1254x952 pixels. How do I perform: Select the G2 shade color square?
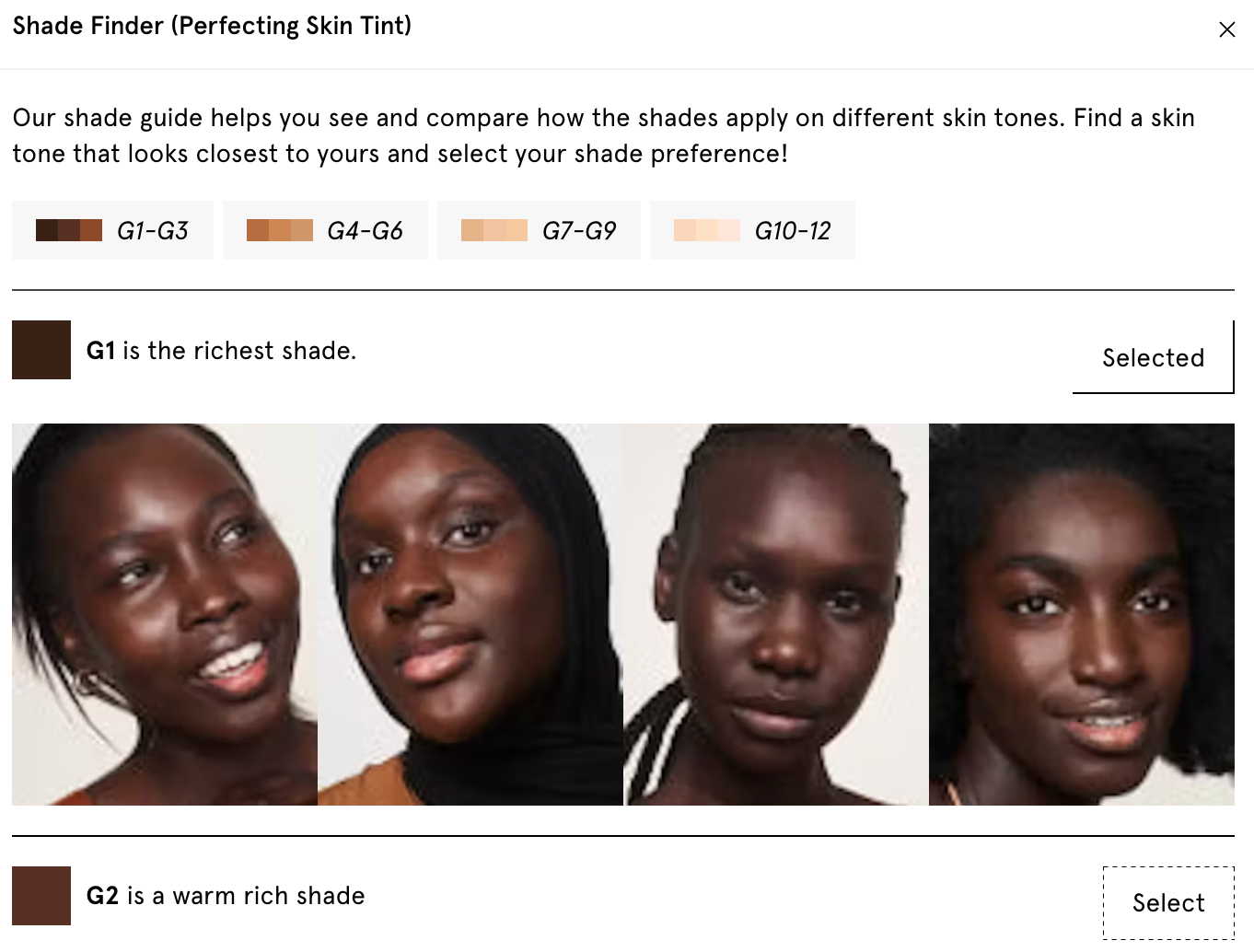(x=41, y=895)
